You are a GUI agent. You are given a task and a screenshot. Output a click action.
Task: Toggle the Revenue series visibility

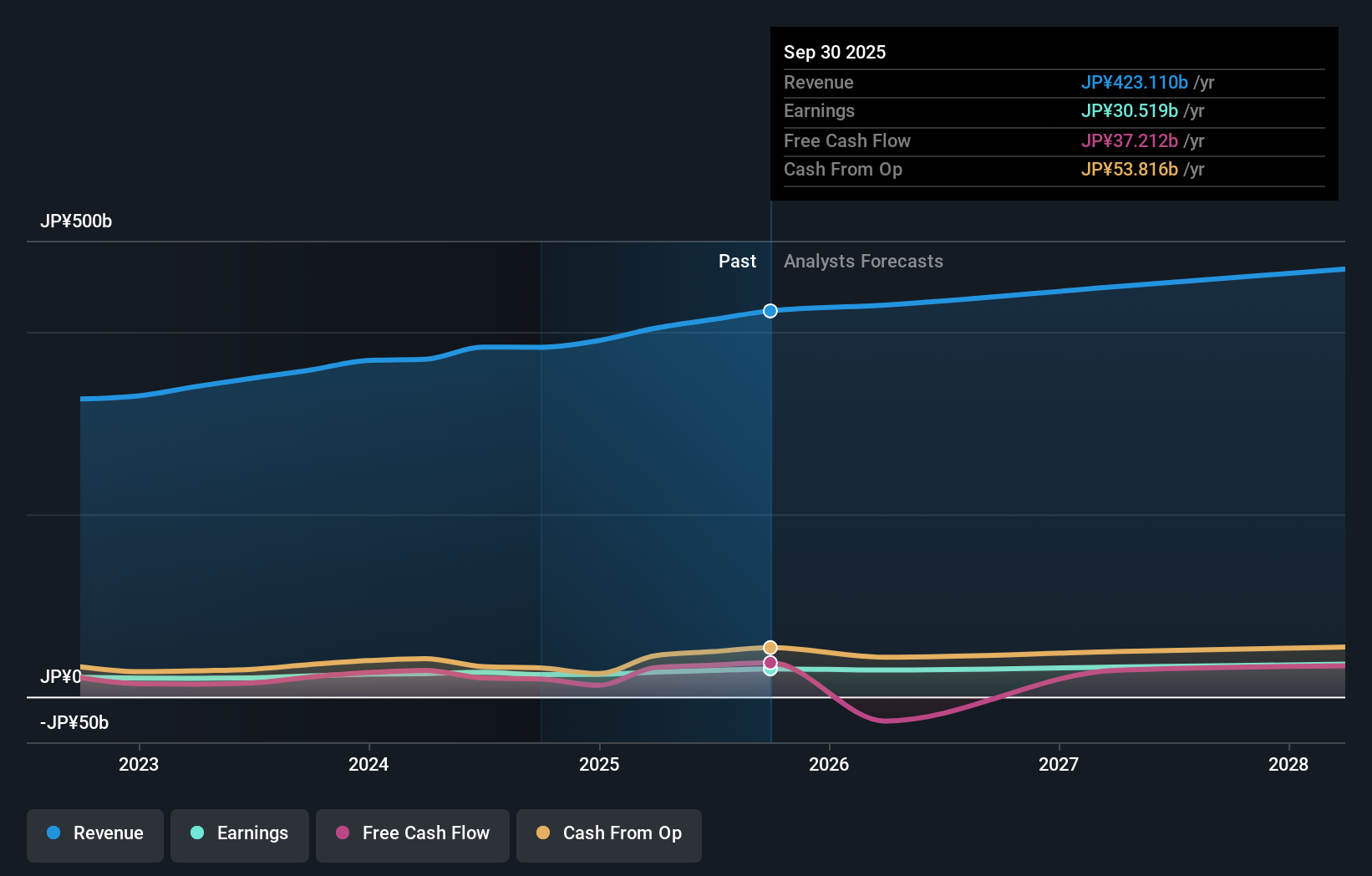click(x=94, y=835)
